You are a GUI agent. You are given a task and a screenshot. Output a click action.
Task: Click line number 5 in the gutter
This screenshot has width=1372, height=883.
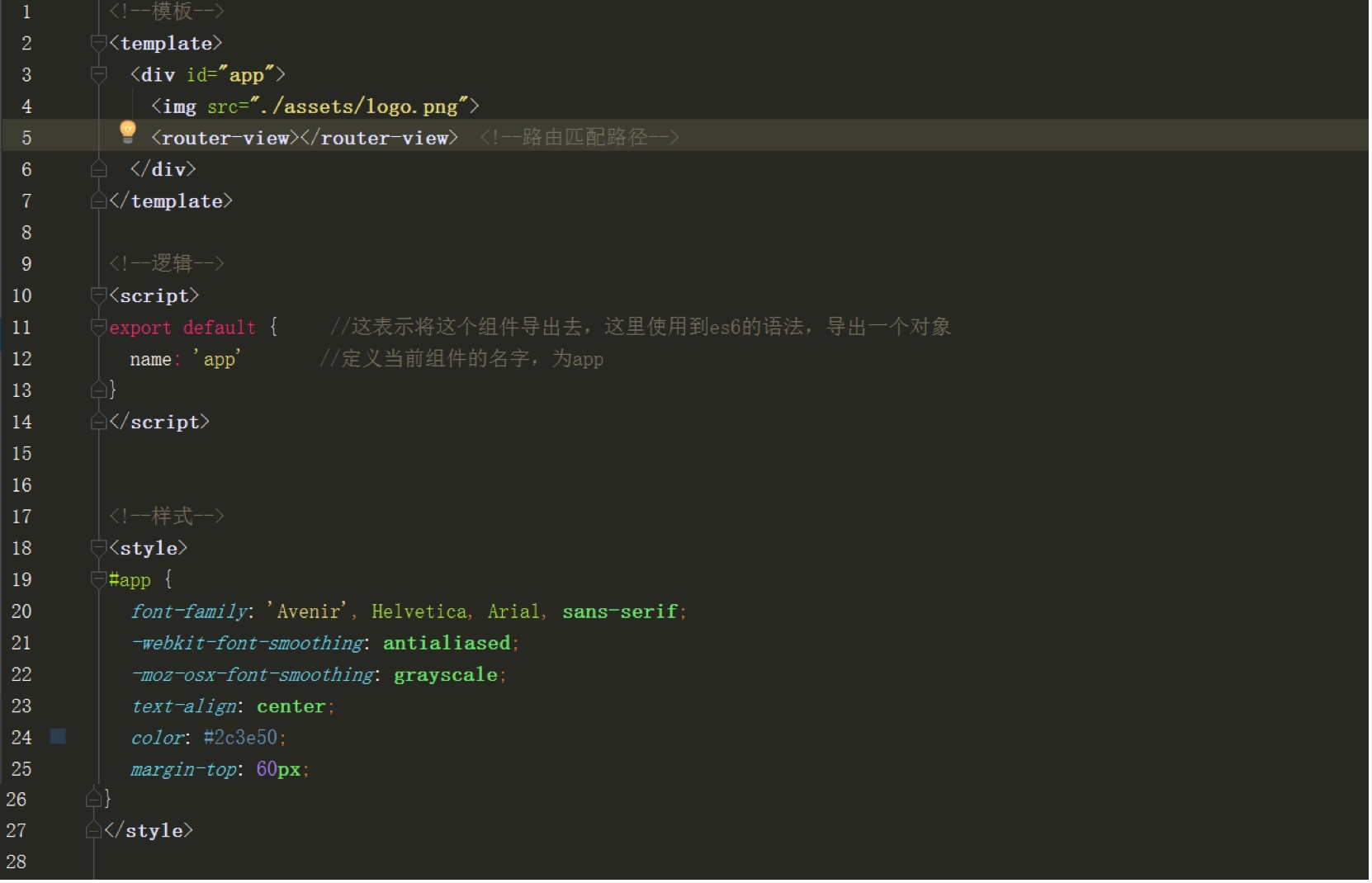pyautogui.click(x=26, y=138)
